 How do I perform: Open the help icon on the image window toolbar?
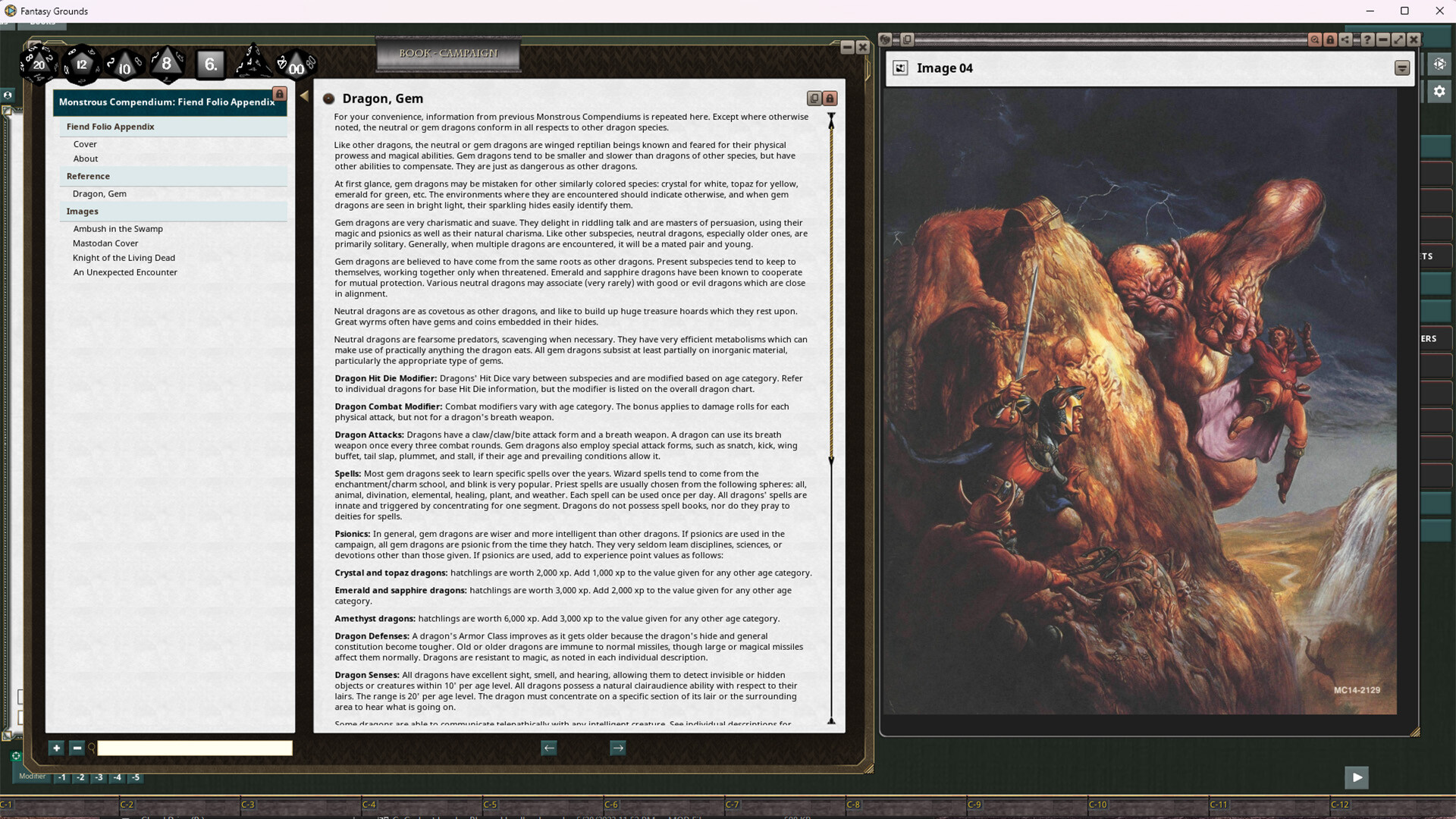pos(1367,39)
